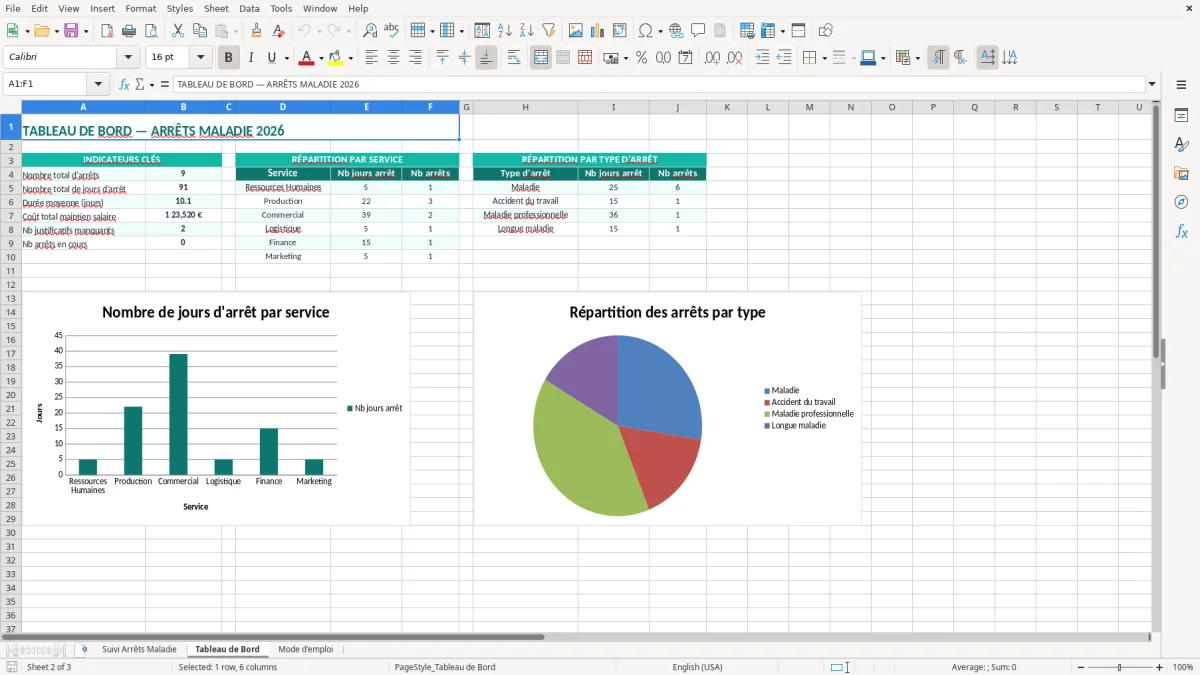Open sidebar Gallery panel icon
The height and width of the screenshot is (675, 1200).
[1181, 174]
